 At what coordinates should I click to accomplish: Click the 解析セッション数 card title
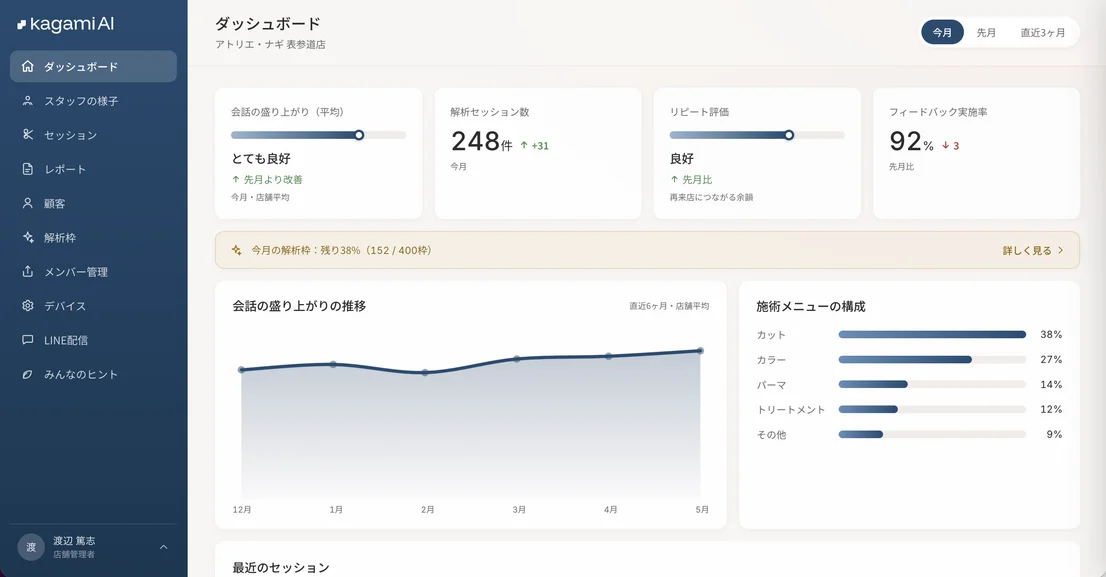(490, 112)
